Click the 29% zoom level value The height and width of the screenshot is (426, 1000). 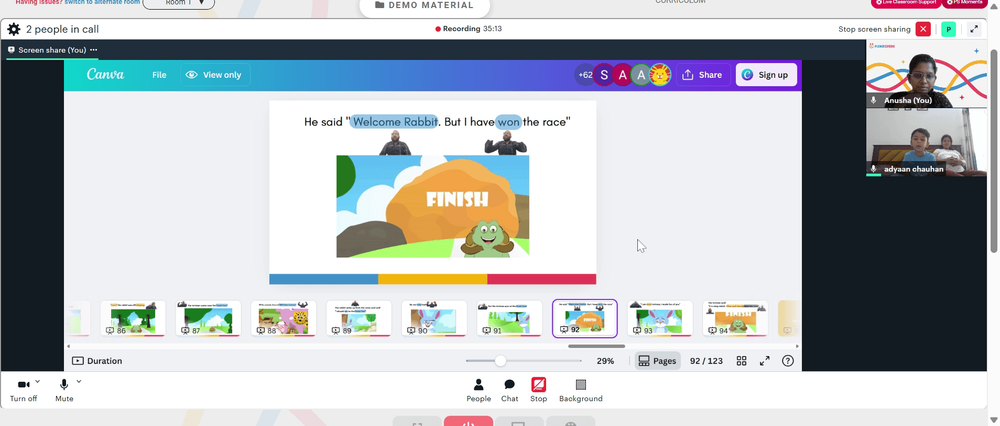pyautogui.click(x=605, y=361)
